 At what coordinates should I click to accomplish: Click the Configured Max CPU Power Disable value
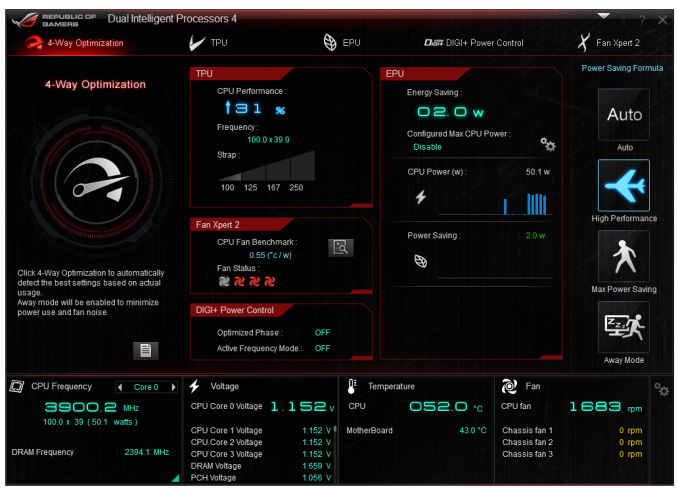[x=427, y=147]
